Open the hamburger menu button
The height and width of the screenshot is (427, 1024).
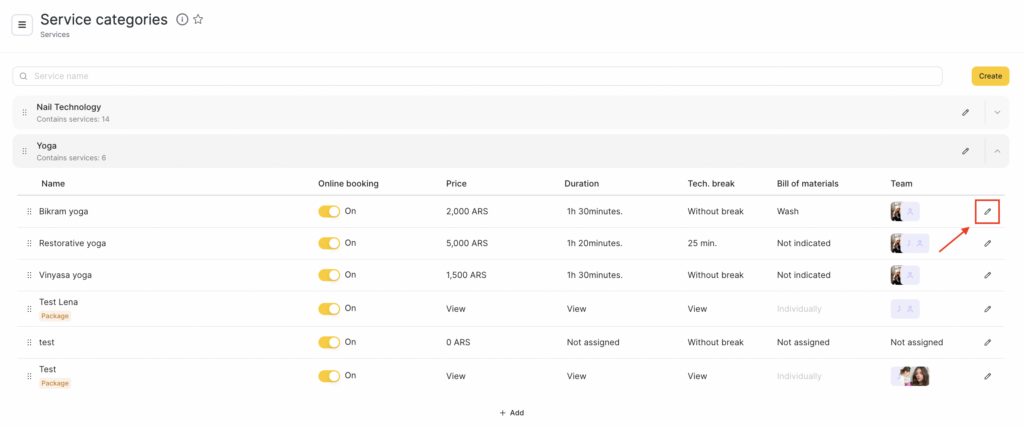pos(22,25)
